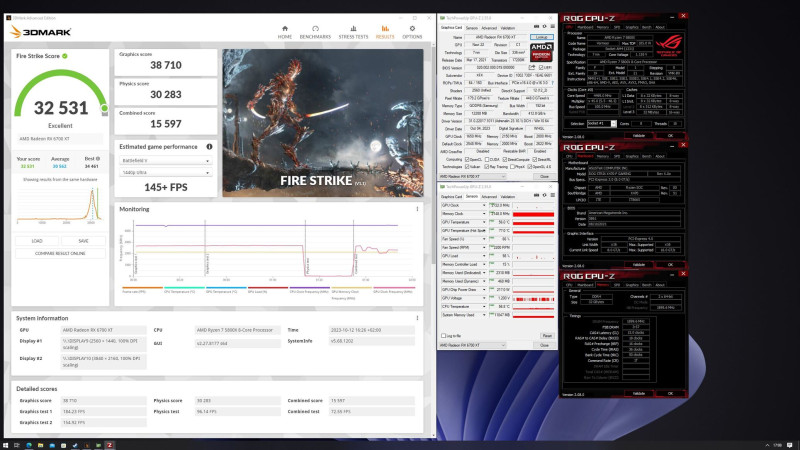Switch to Sensors tab in GPU-Z Graphics Card window

pos(472,28)
